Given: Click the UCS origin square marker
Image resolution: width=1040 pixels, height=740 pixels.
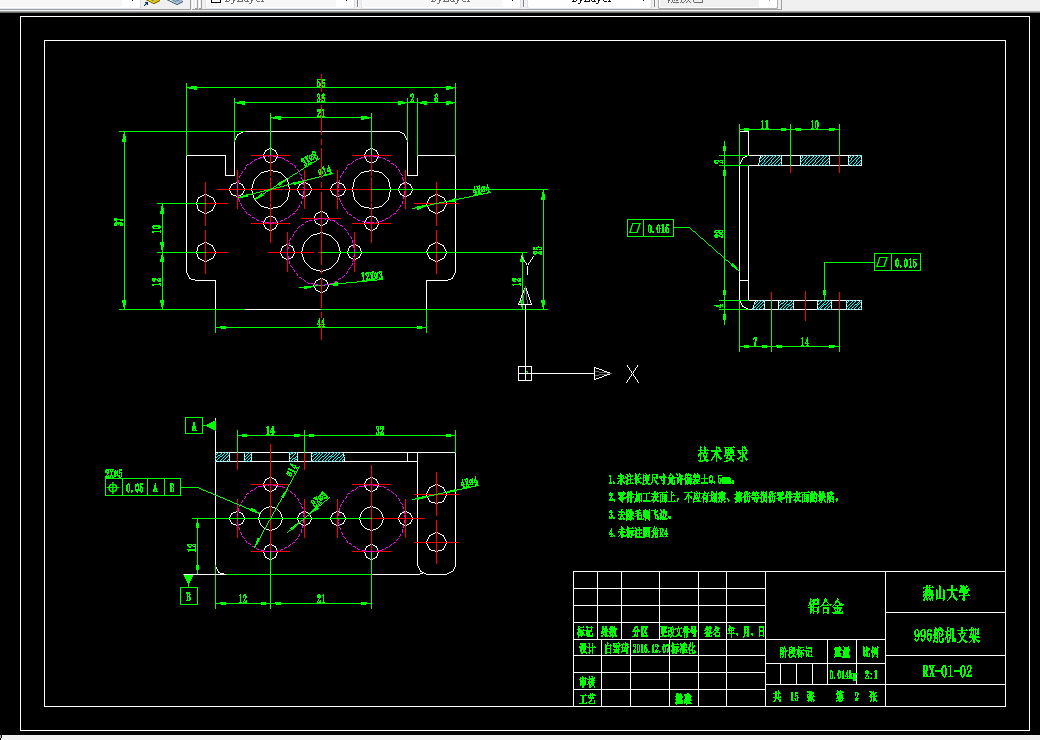Looking at the screenshot, I should [x=525, y=373].
